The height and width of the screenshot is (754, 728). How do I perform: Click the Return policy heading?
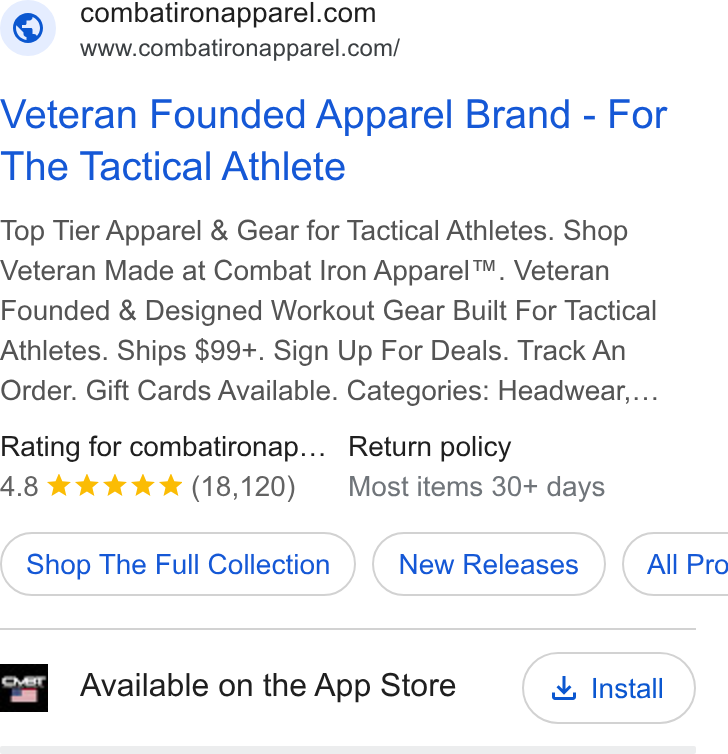[x=429, y=447]
